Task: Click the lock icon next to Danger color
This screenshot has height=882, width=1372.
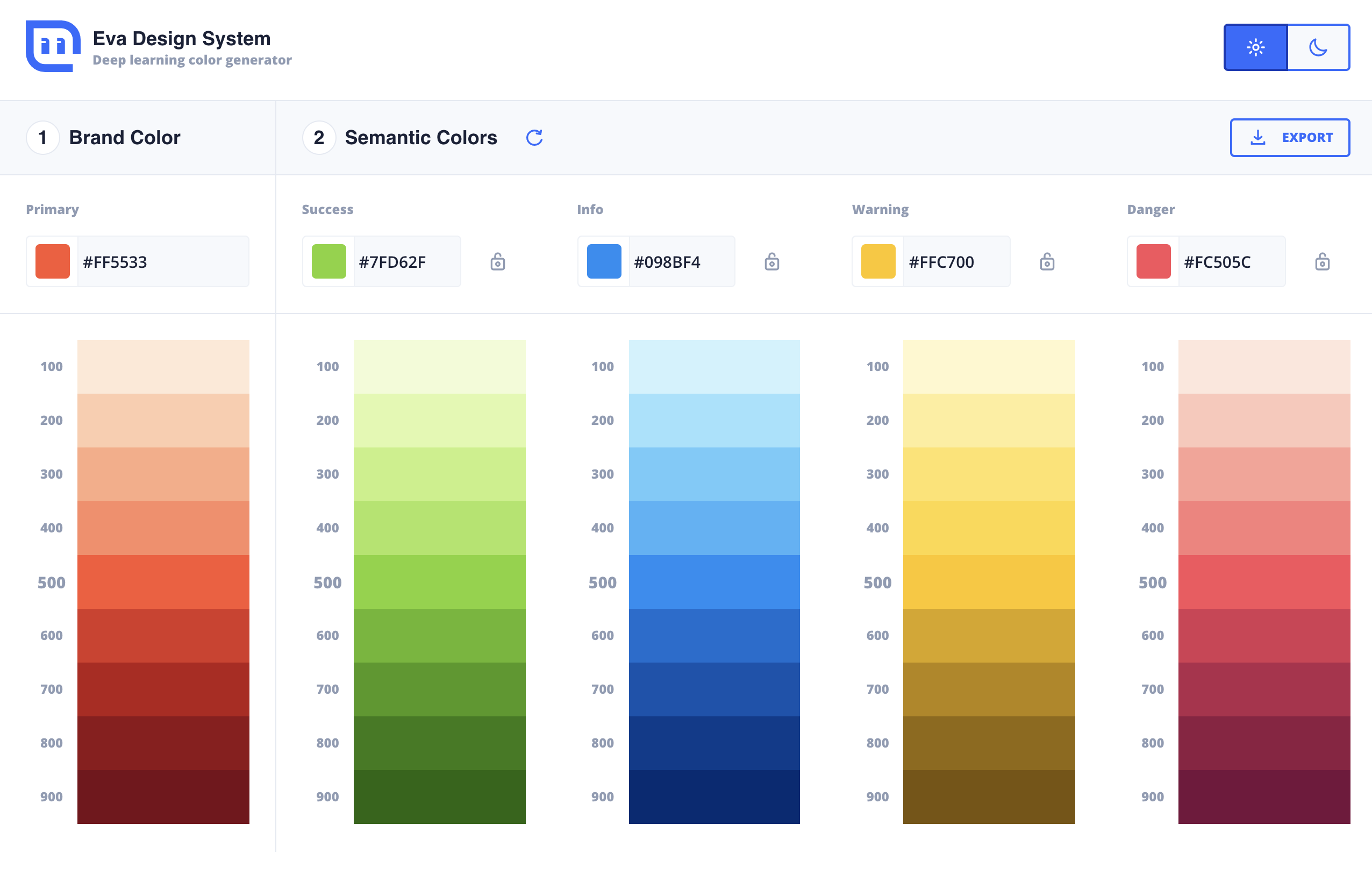Action: coord(1323,262)
